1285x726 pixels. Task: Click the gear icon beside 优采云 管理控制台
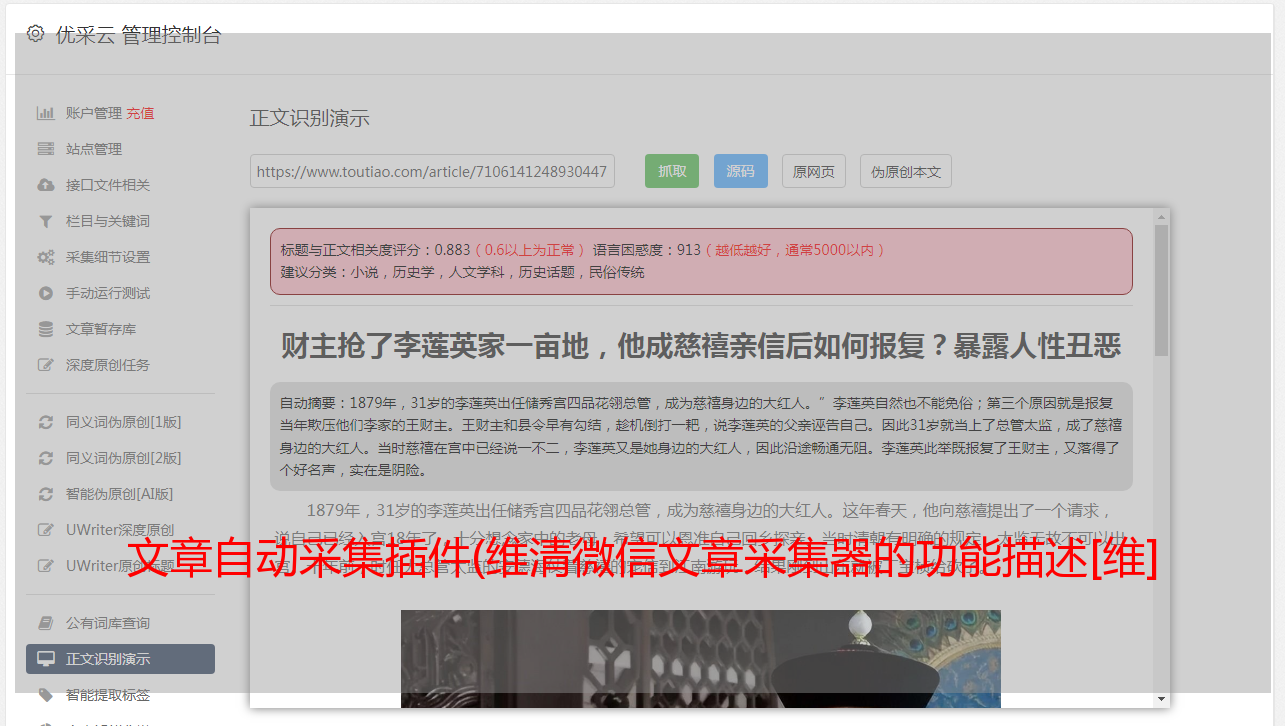click(x=36, y=34)
